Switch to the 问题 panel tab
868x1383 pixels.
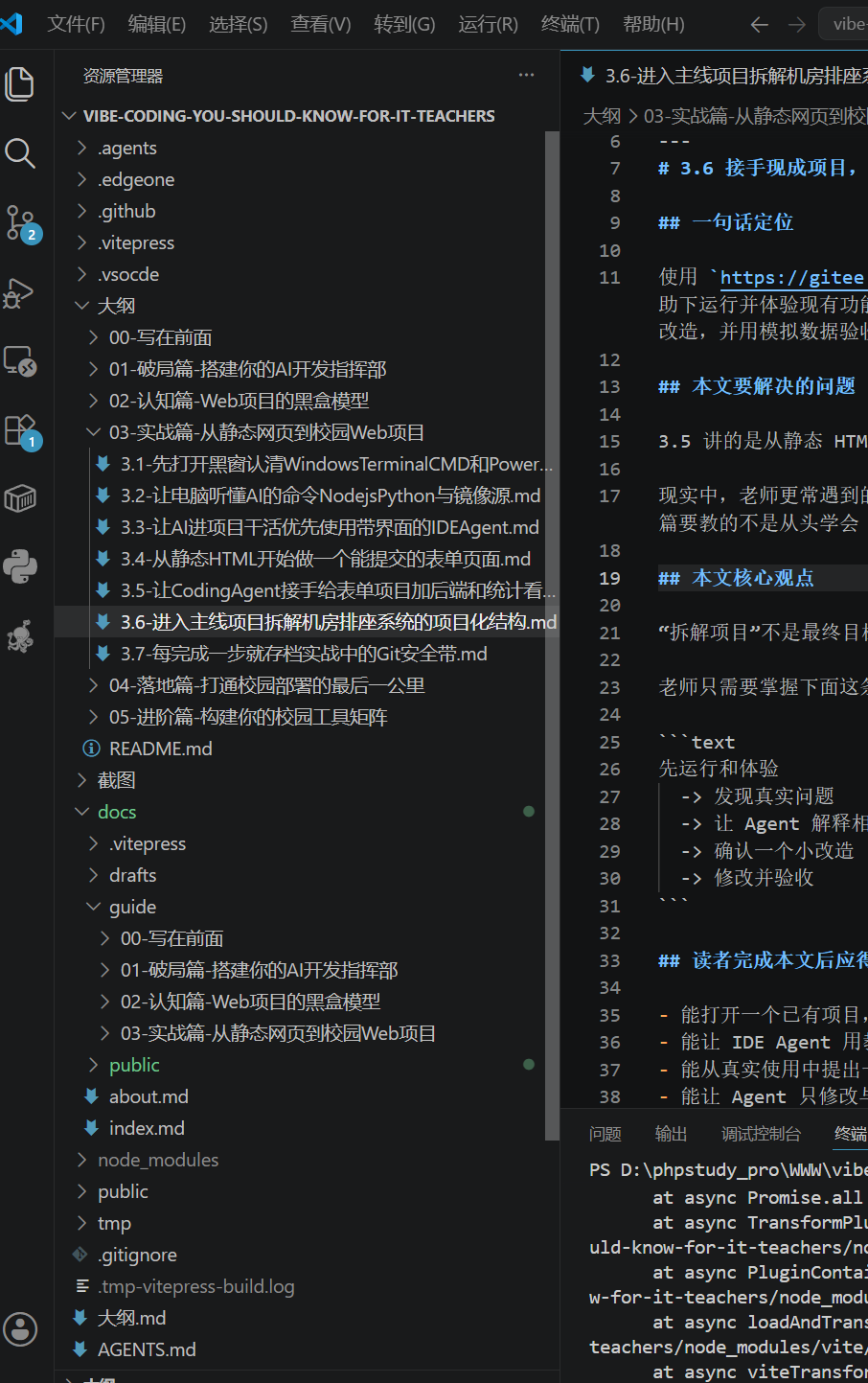click(605, 1134)
